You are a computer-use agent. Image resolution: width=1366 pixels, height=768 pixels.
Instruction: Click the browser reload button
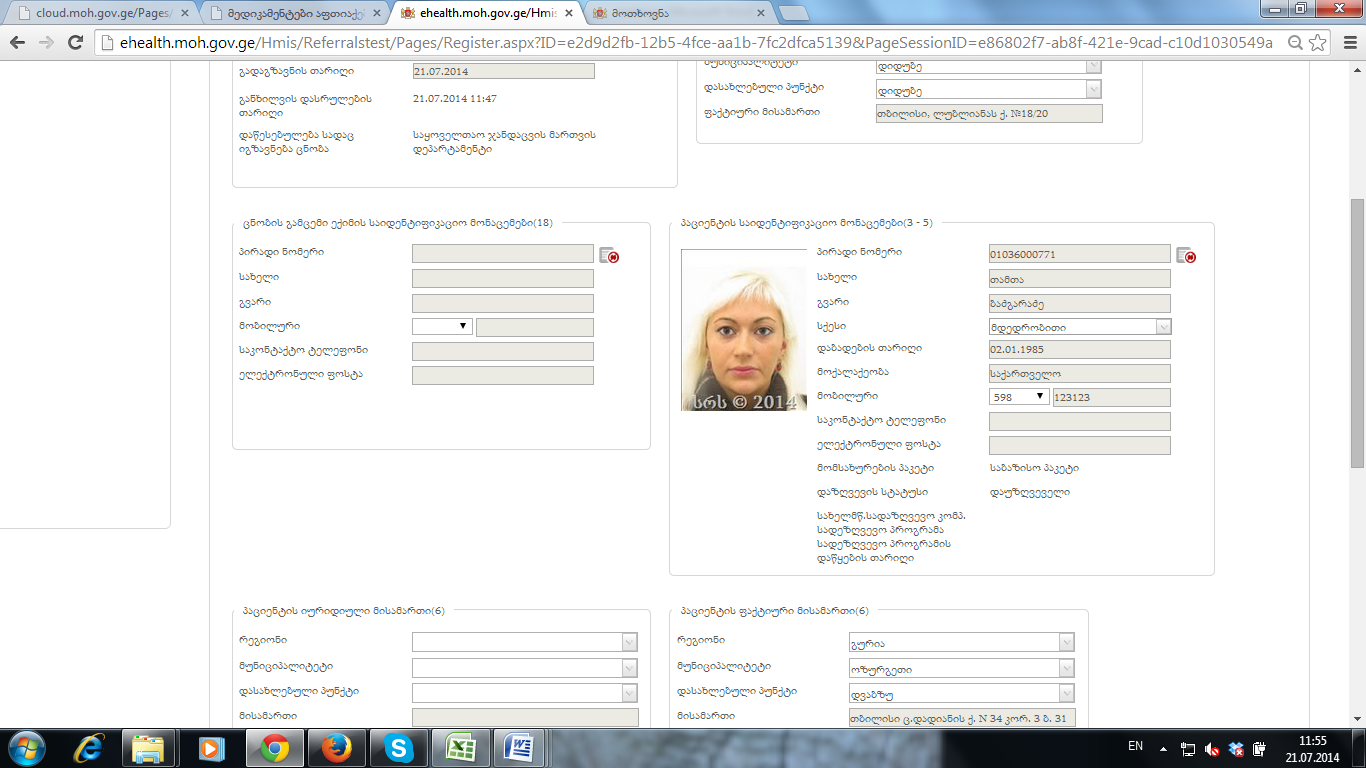(x=75, y=43)
